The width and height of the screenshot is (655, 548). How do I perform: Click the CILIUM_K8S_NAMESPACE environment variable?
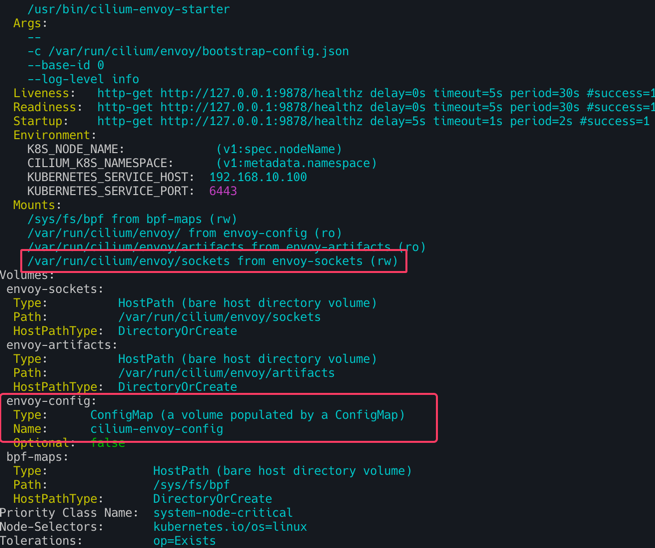[x=100, y=163]
